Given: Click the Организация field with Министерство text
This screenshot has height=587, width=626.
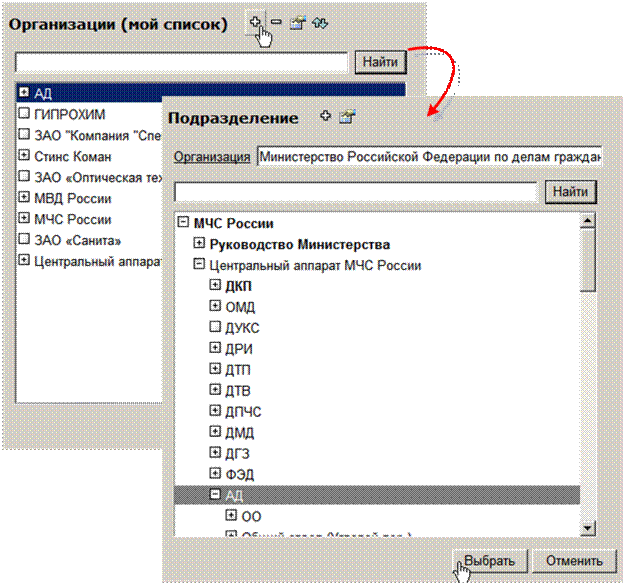Looking at the screenshot, I should [x=429, y=157].
